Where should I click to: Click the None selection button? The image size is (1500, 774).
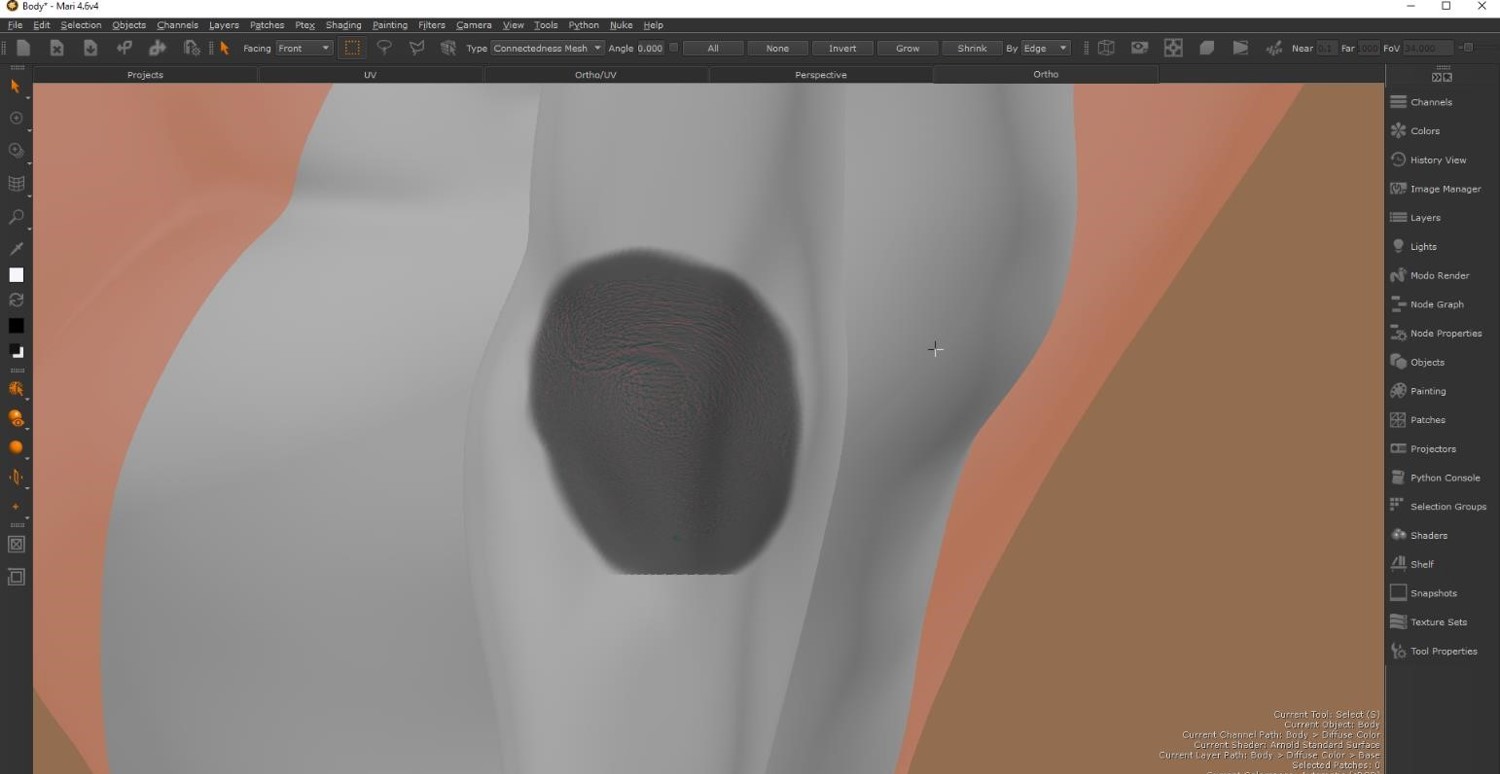pyautogui.click(x=778, y=48)
